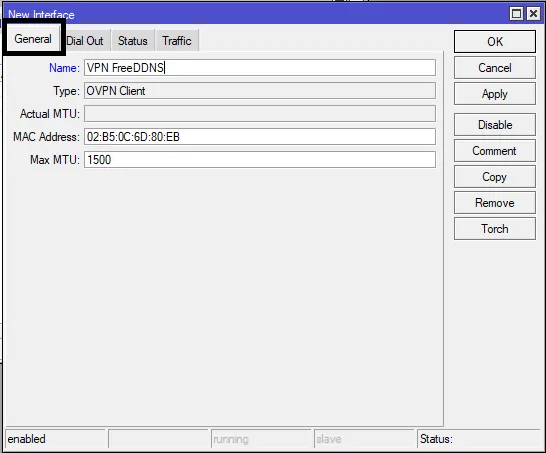Click the read-only Type field
546x453 pixels.
pyautogui.click(x=260, y=91)
